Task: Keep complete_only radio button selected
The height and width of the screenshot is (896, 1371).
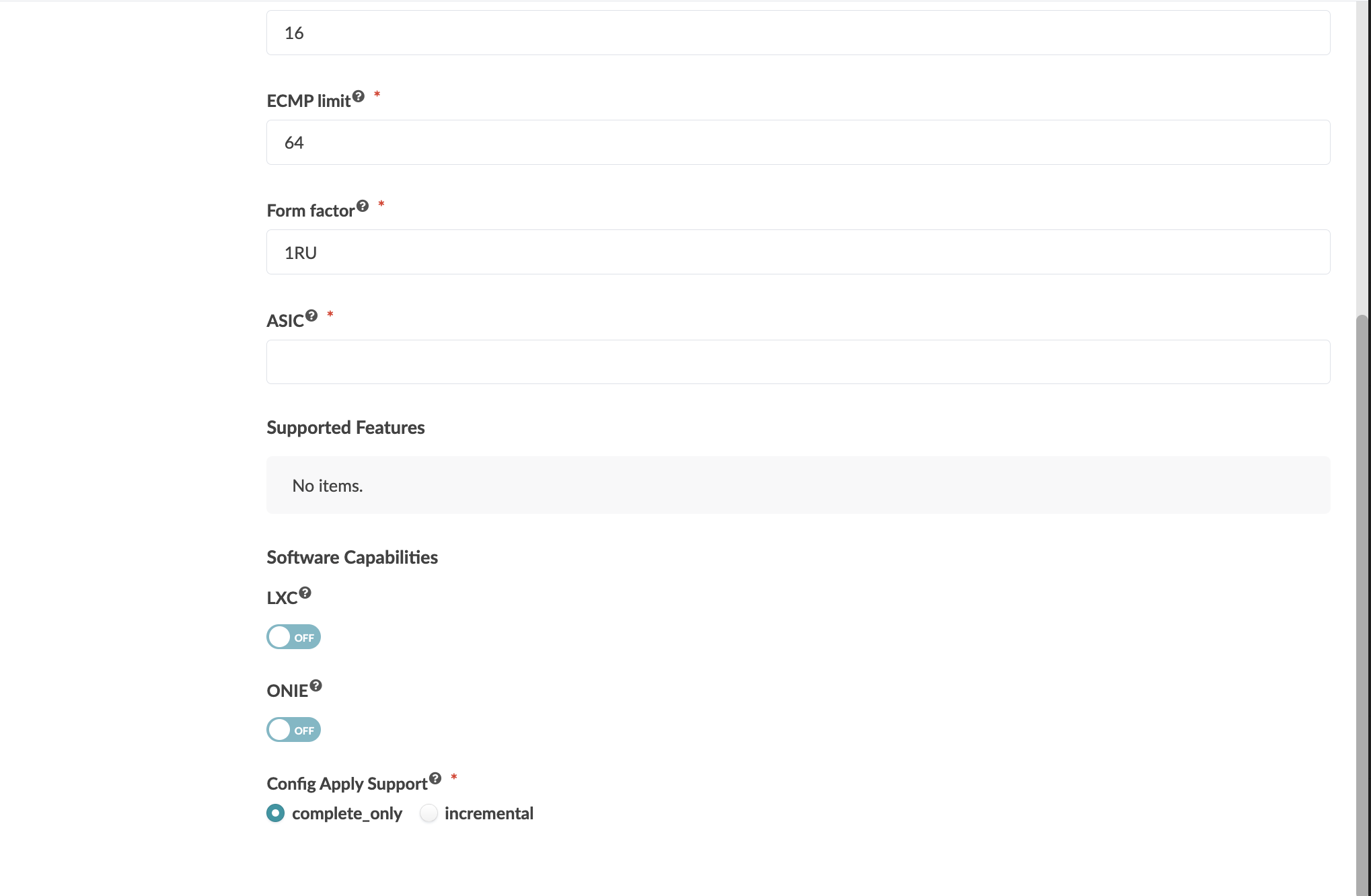Action: pyautogui.click(x=275, y=813)
